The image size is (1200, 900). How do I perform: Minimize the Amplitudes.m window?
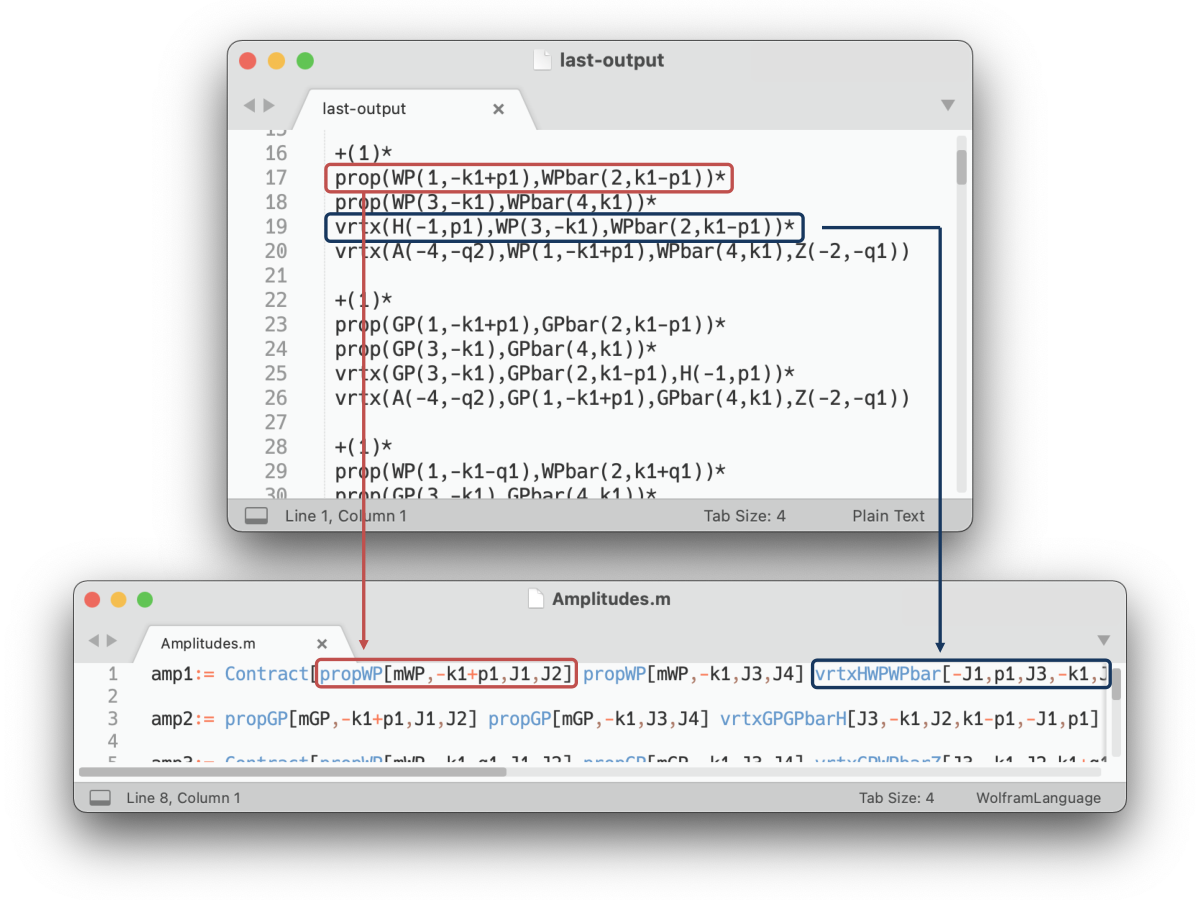[x=118, y=600]
